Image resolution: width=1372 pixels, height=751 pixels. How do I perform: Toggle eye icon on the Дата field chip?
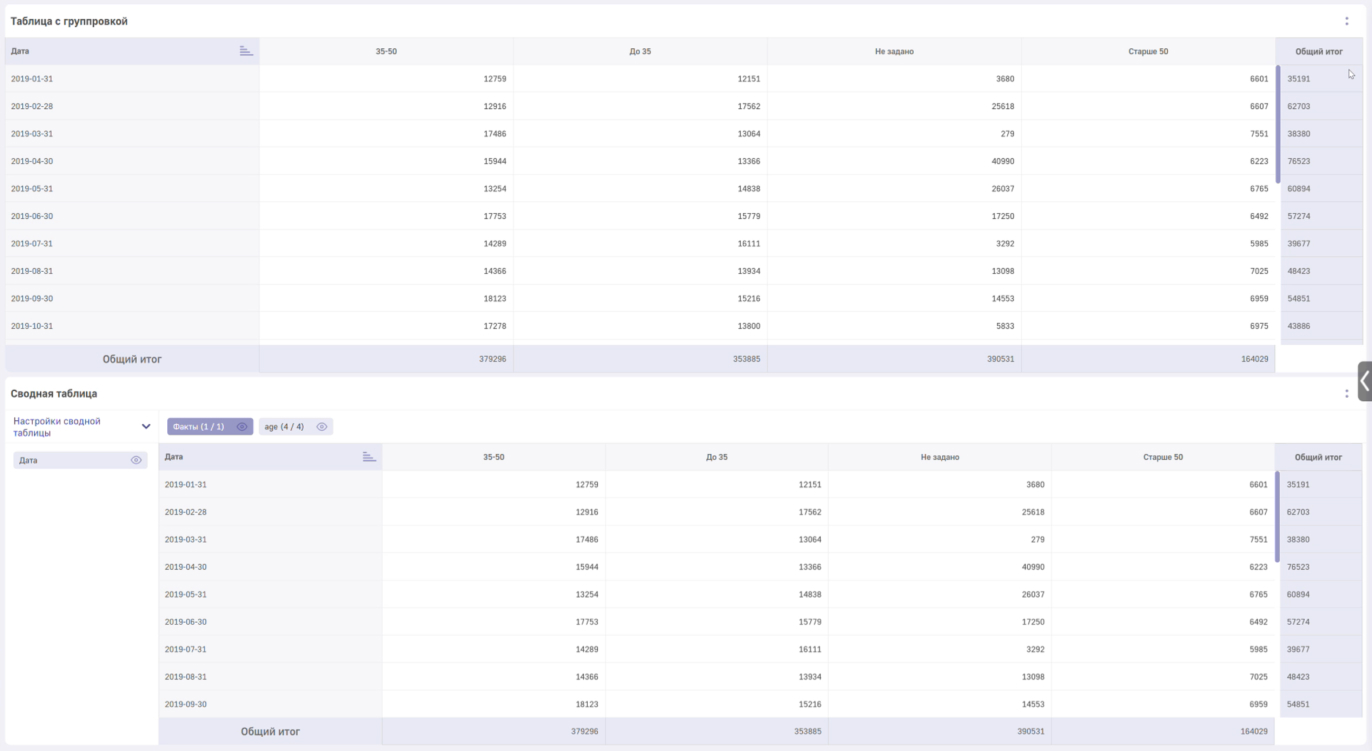pyautogui.click(x=136, y=461)
